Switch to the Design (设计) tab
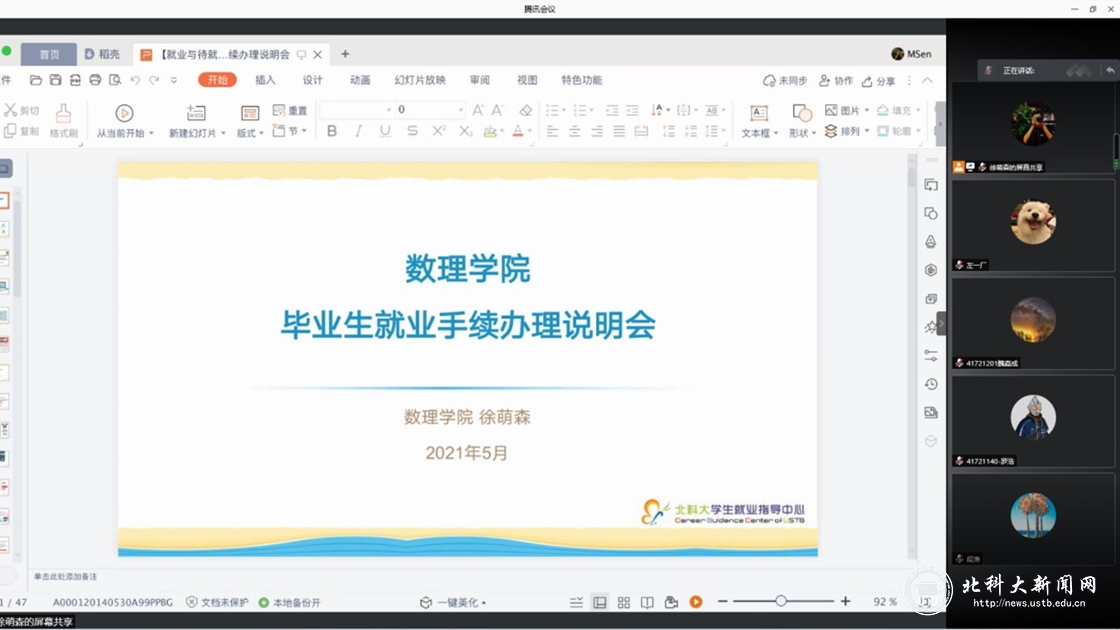 point(313,80)
